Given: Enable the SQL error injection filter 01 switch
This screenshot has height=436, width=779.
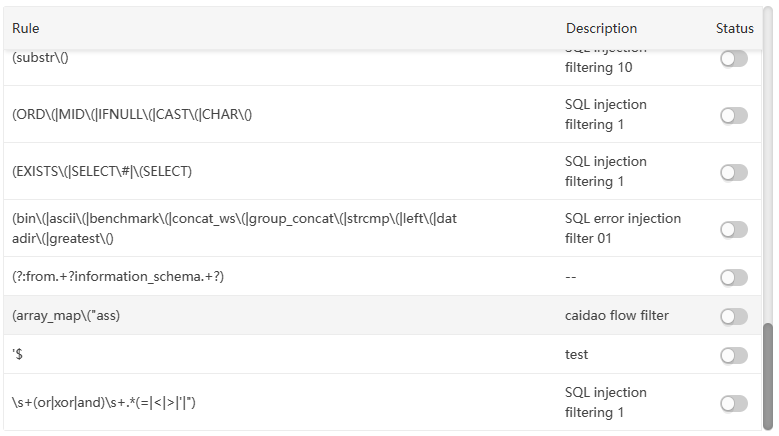Looking at the screenshot, I should pos(733,229).
